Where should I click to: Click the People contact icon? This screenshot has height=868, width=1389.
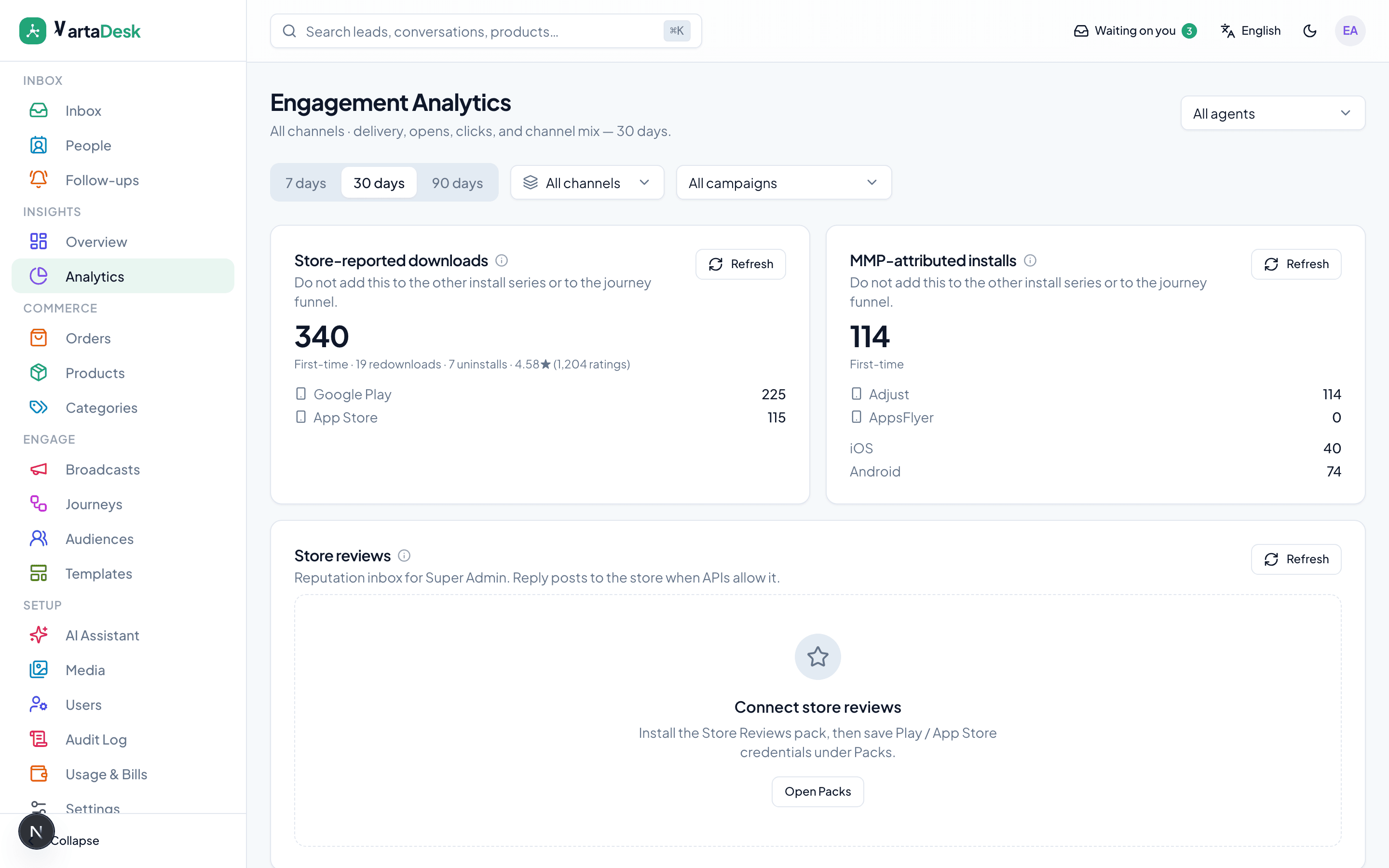click(x=39, y=145)
